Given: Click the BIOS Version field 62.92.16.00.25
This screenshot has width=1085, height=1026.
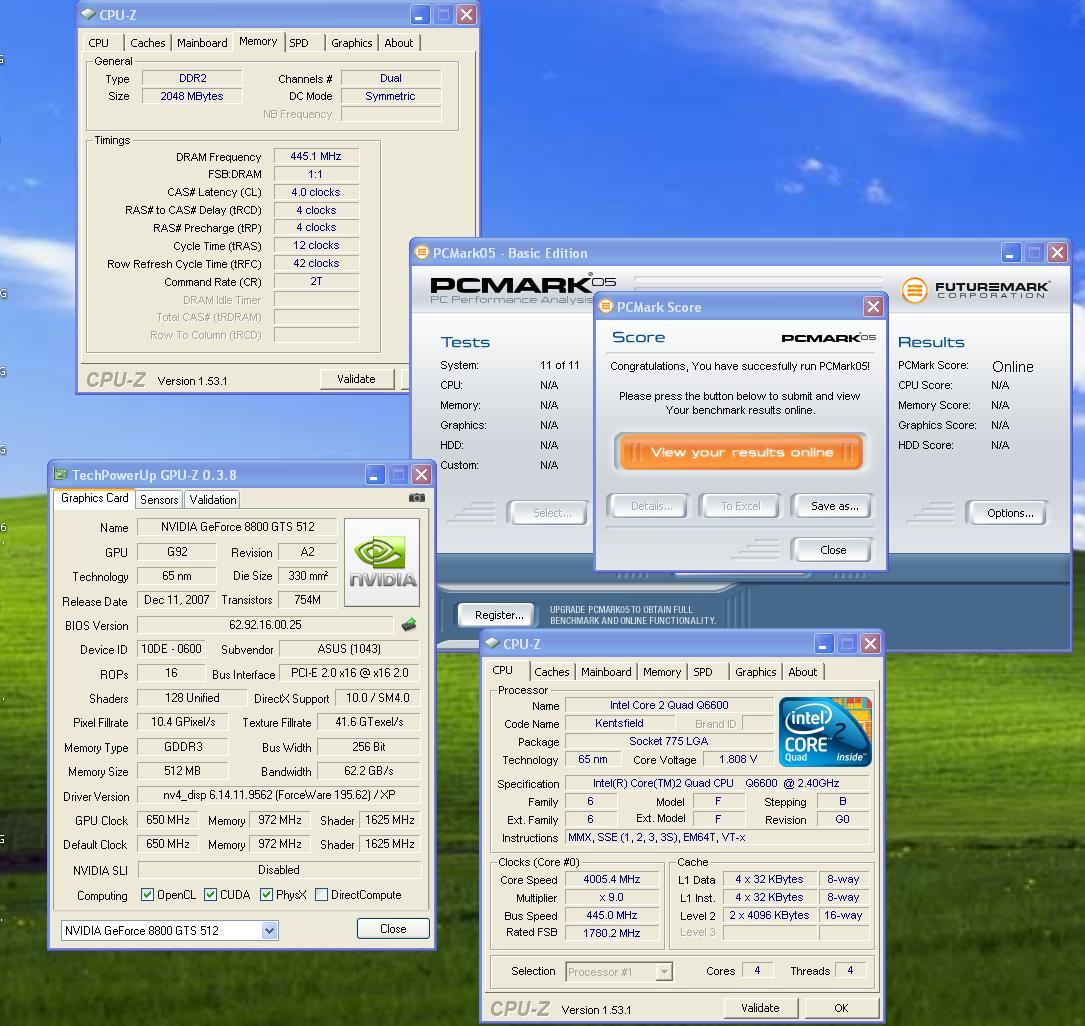Looking at the screenshot, I should pos(265,625).
